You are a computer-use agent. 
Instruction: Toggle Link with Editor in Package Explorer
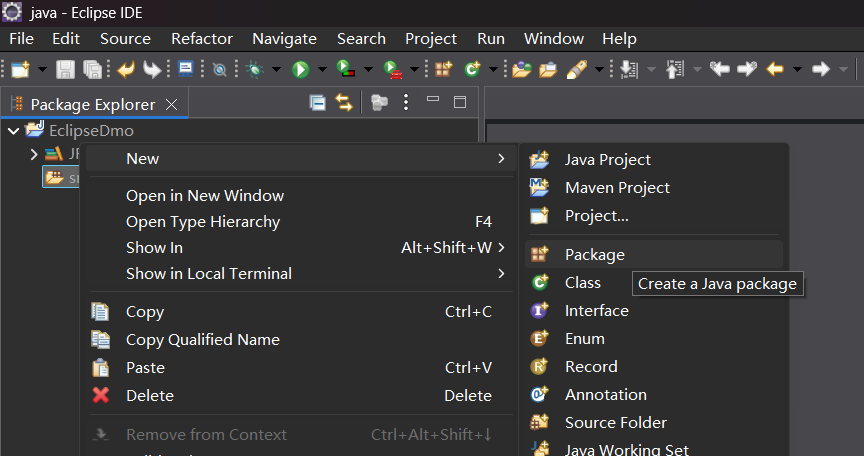click(344, 102)
